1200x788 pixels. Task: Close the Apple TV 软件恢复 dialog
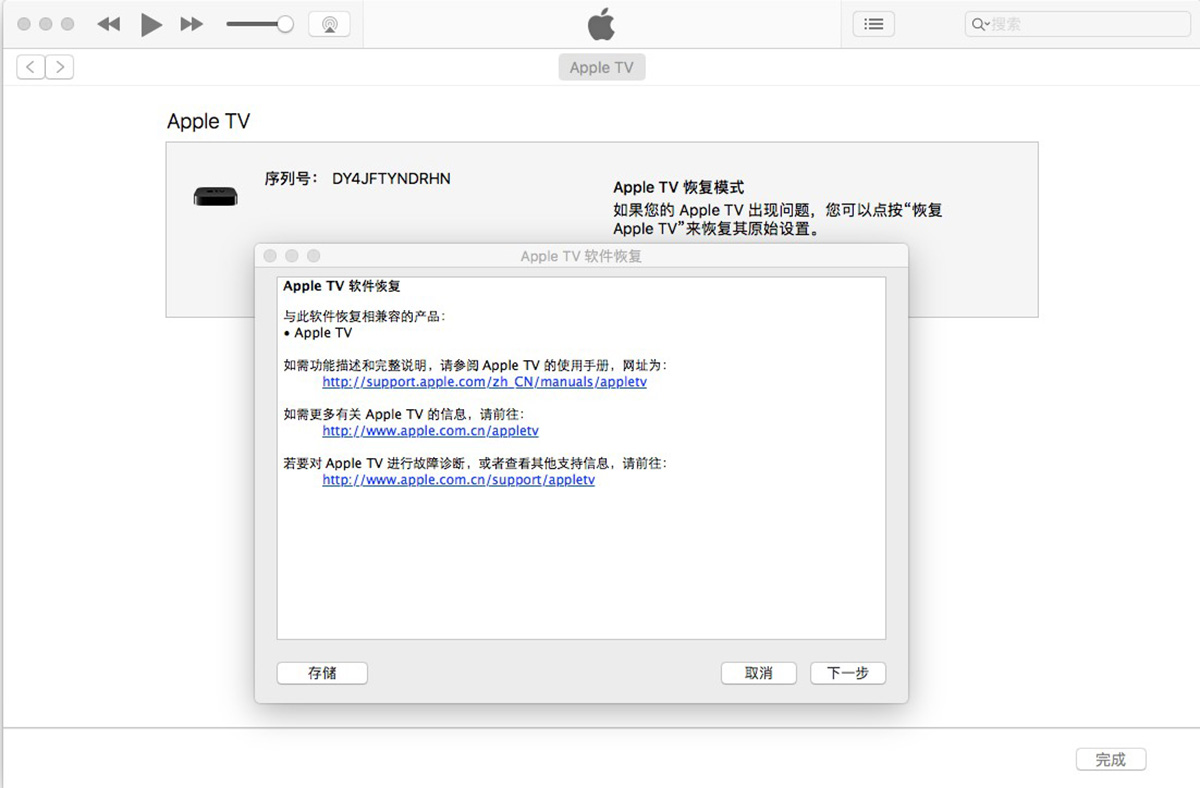pos(270,256)
